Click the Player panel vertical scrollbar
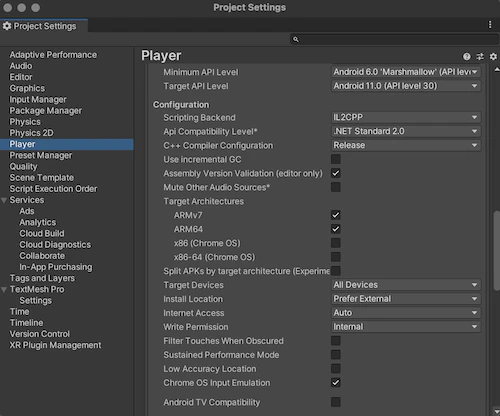 [x=497, y=251]
